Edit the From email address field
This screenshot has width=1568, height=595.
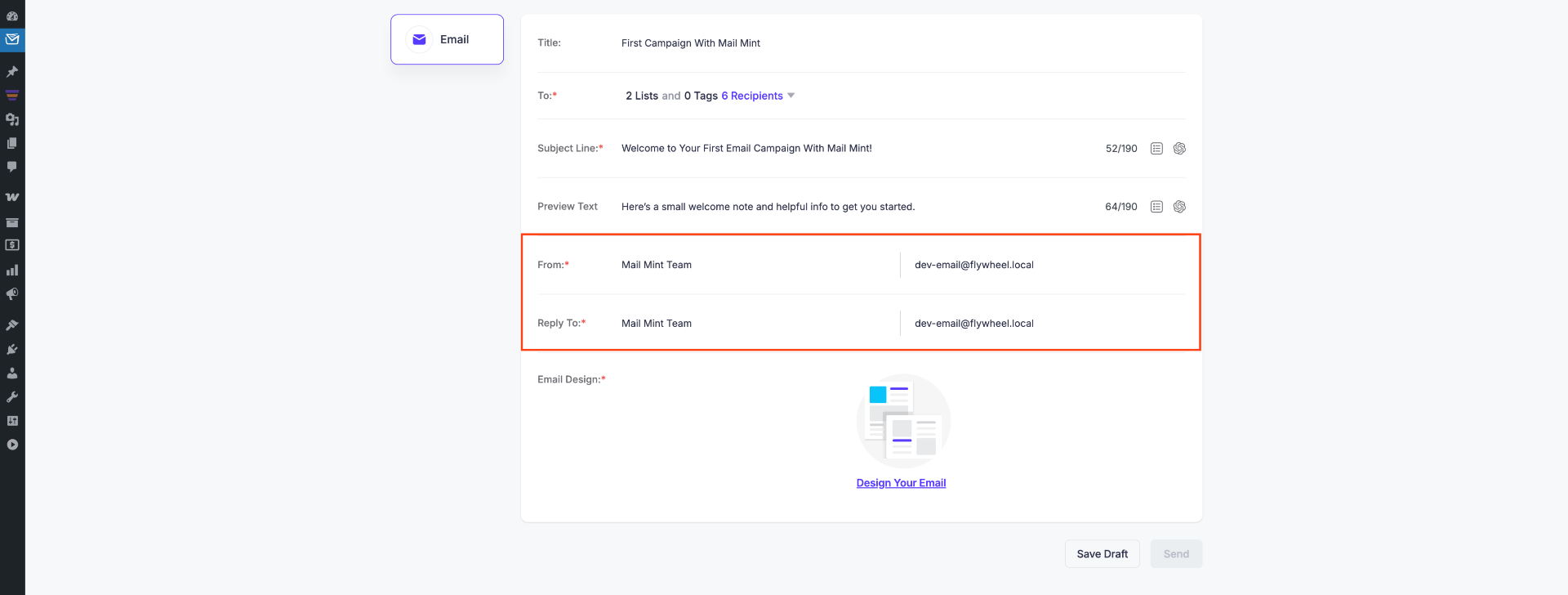coord(1049,265)
